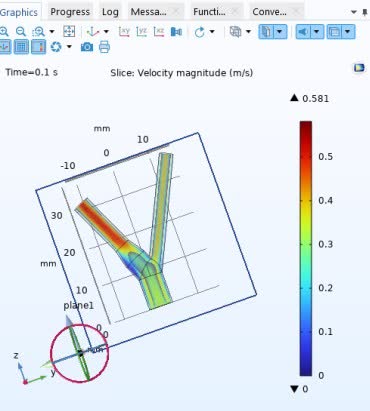Close the Functions tab
Image resolution: width=370 pixels, height=411 pixels.
pos(235,12)
